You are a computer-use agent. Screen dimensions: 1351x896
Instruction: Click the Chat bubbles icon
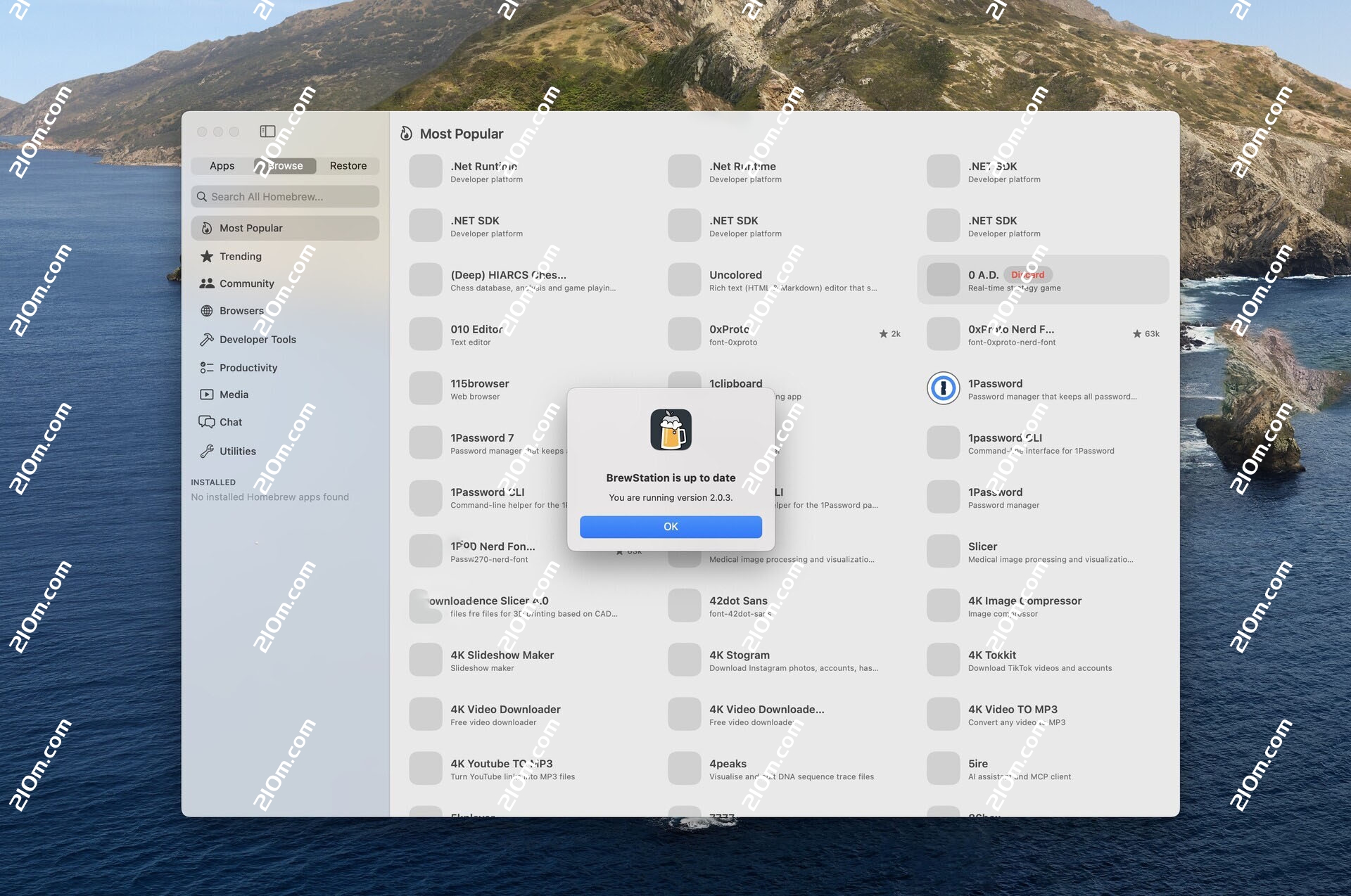[207, 422]
